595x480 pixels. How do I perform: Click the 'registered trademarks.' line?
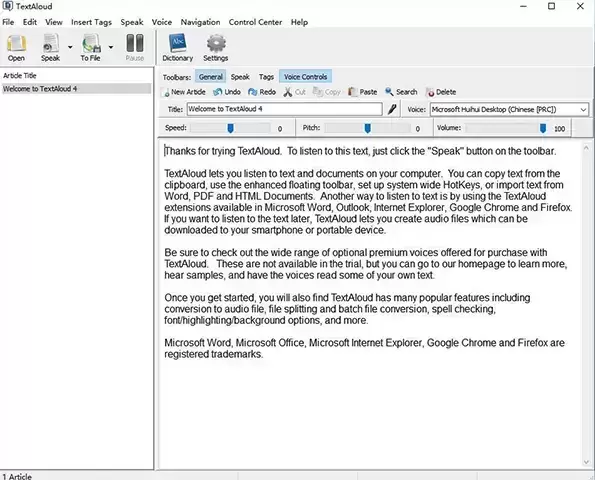point(213,354)
